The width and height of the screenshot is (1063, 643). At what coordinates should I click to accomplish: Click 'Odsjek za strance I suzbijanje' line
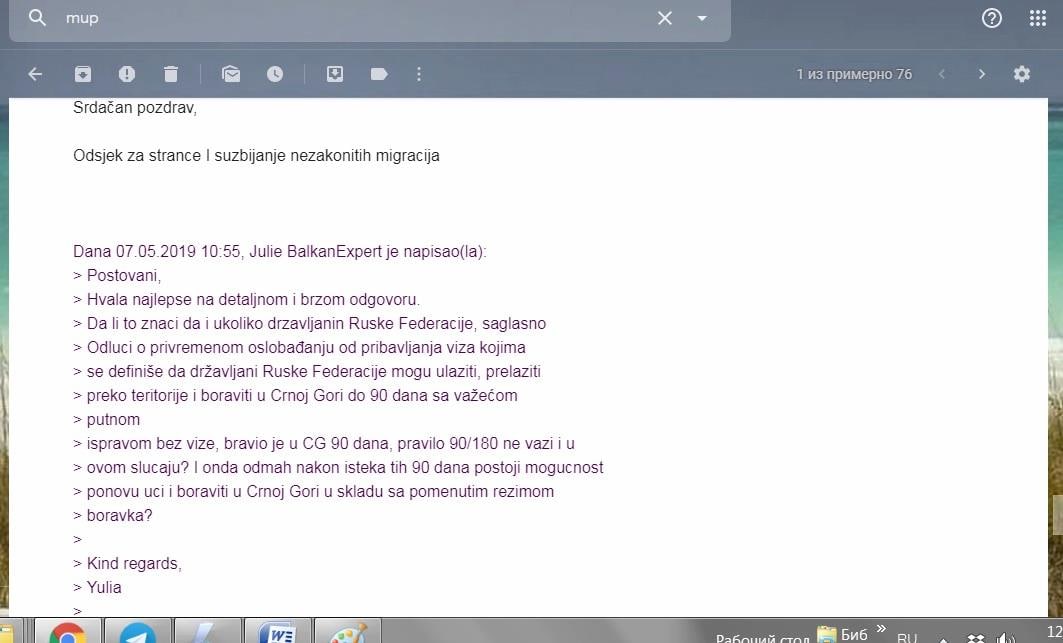256,155
